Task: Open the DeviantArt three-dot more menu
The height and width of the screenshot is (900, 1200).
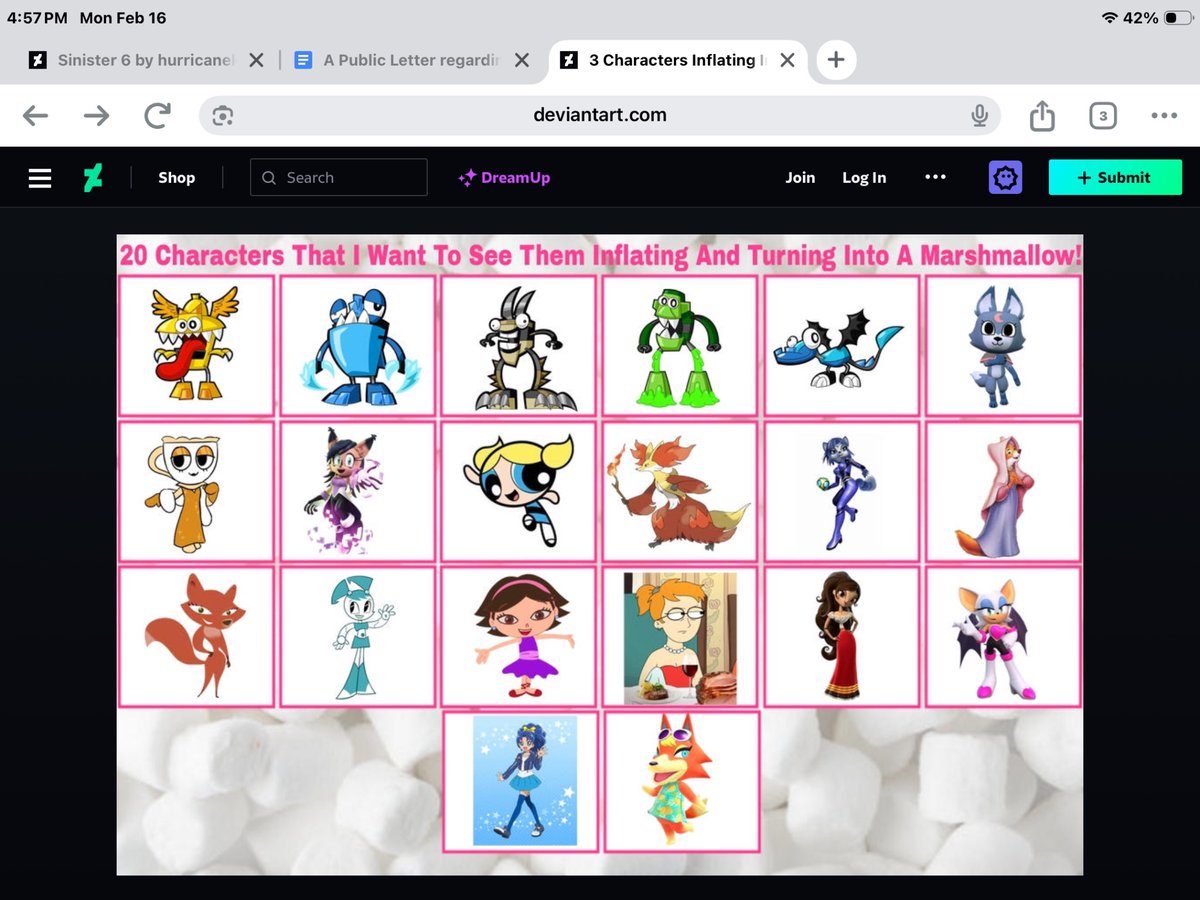Action: pos(935,177)
